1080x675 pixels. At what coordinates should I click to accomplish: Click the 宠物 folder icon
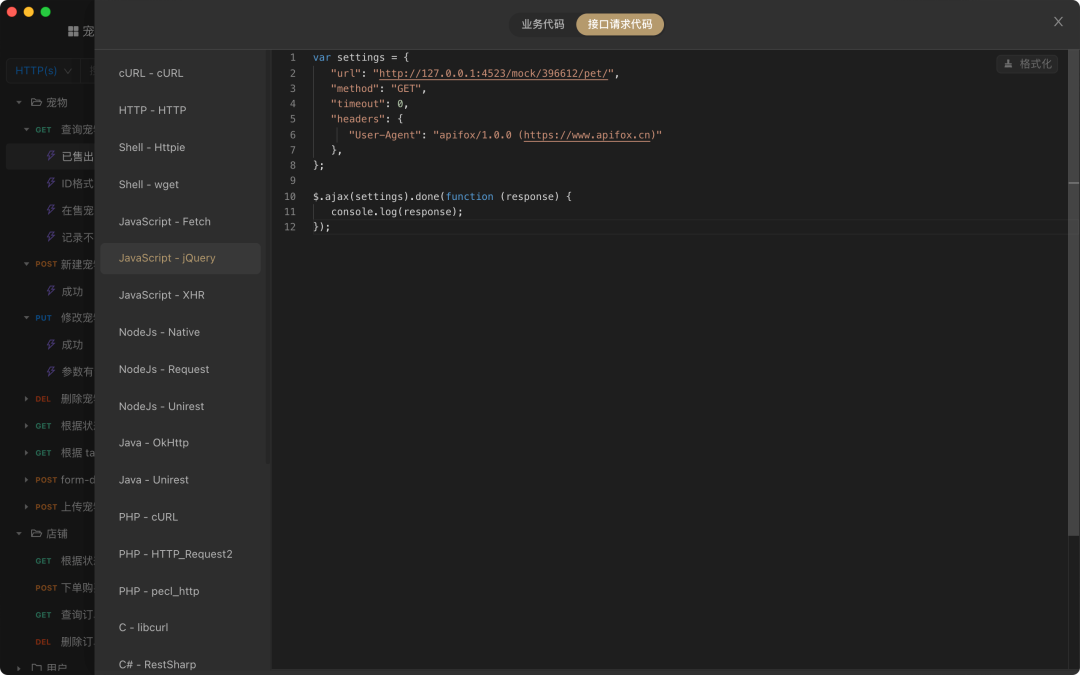point(37,103)
